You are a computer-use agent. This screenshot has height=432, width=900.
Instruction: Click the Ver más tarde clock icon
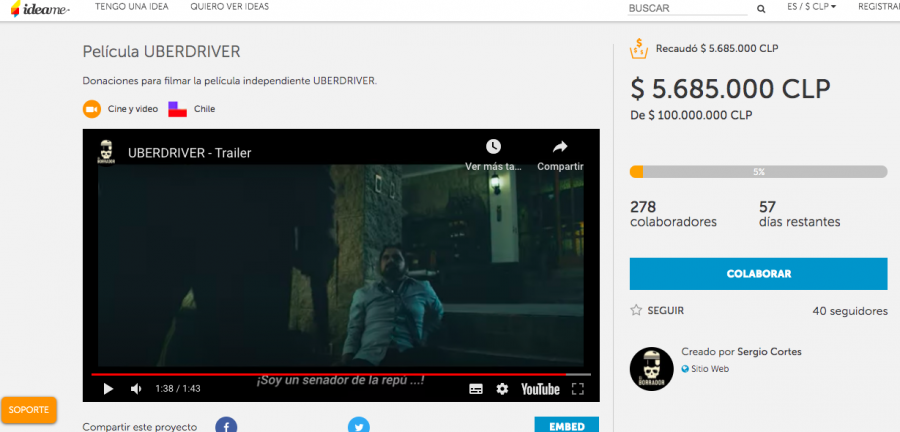[493, 146]
